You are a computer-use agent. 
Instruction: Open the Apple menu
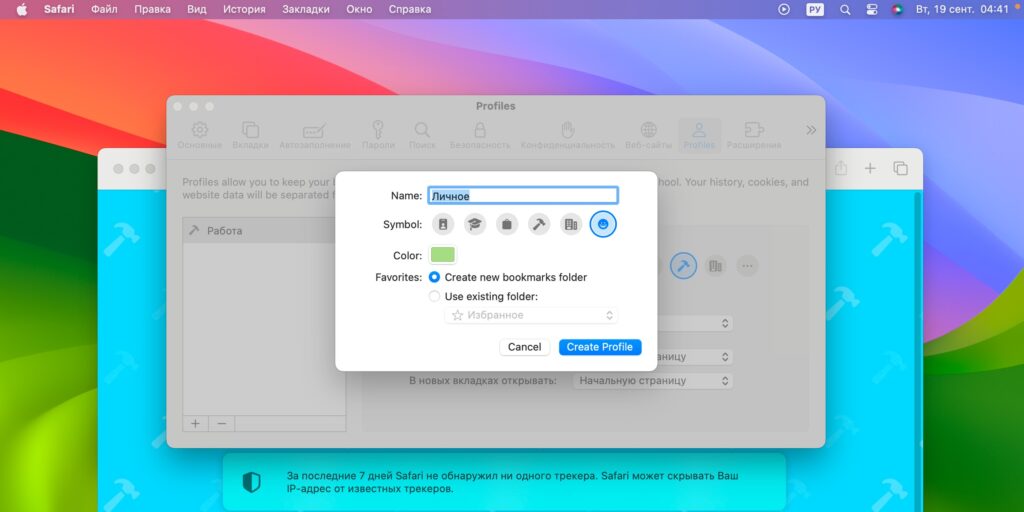tap(22, 9)
